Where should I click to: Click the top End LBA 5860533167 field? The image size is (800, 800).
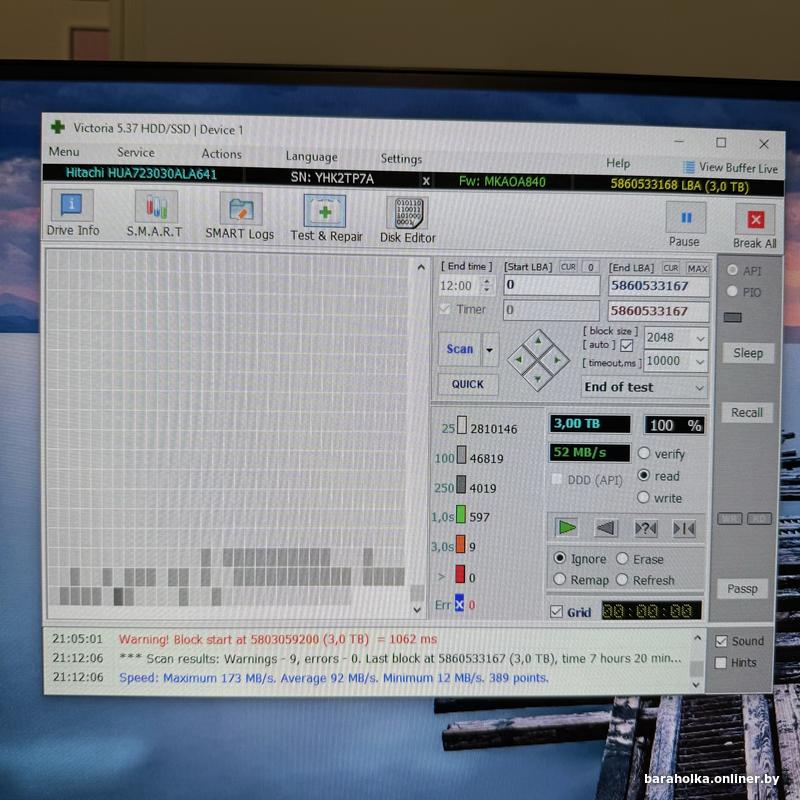click(658, 286)
